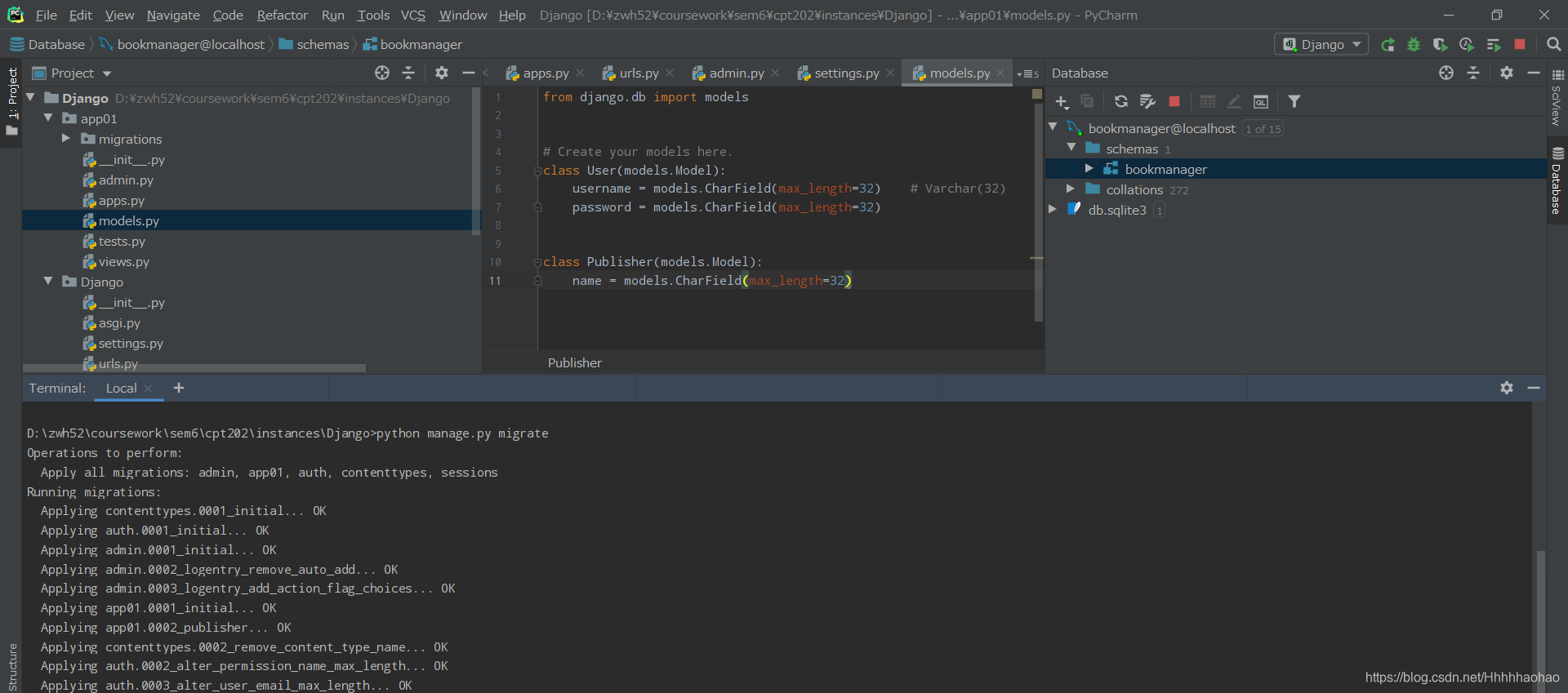
Task: Collapse the Django root project folder
Action: (x=31, y=97)
